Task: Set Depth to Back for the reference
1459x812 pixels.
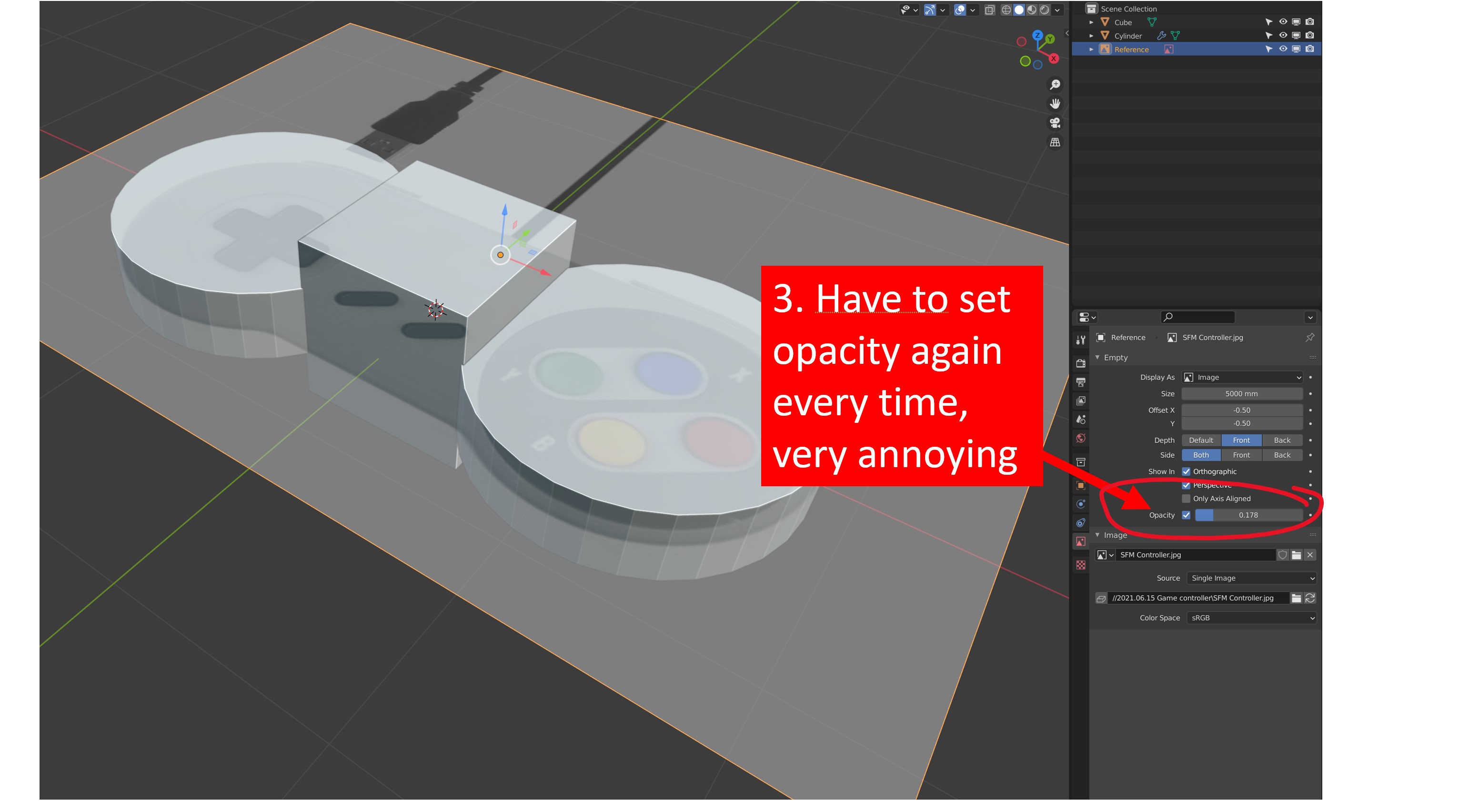Action: pyautogui.click(x=1282, y=440)
